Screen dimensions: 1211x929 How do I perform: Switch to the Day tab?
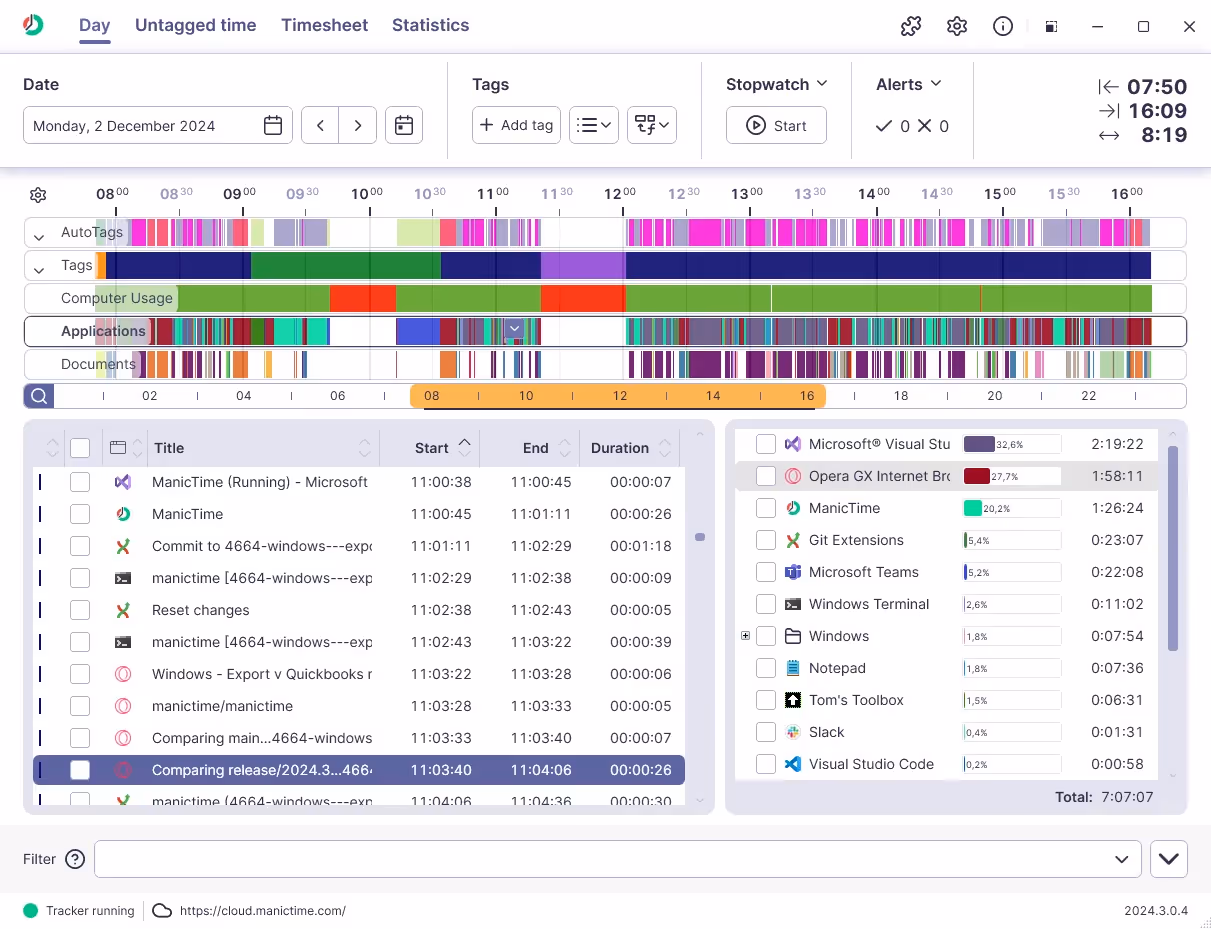click(x=95, y=25)
